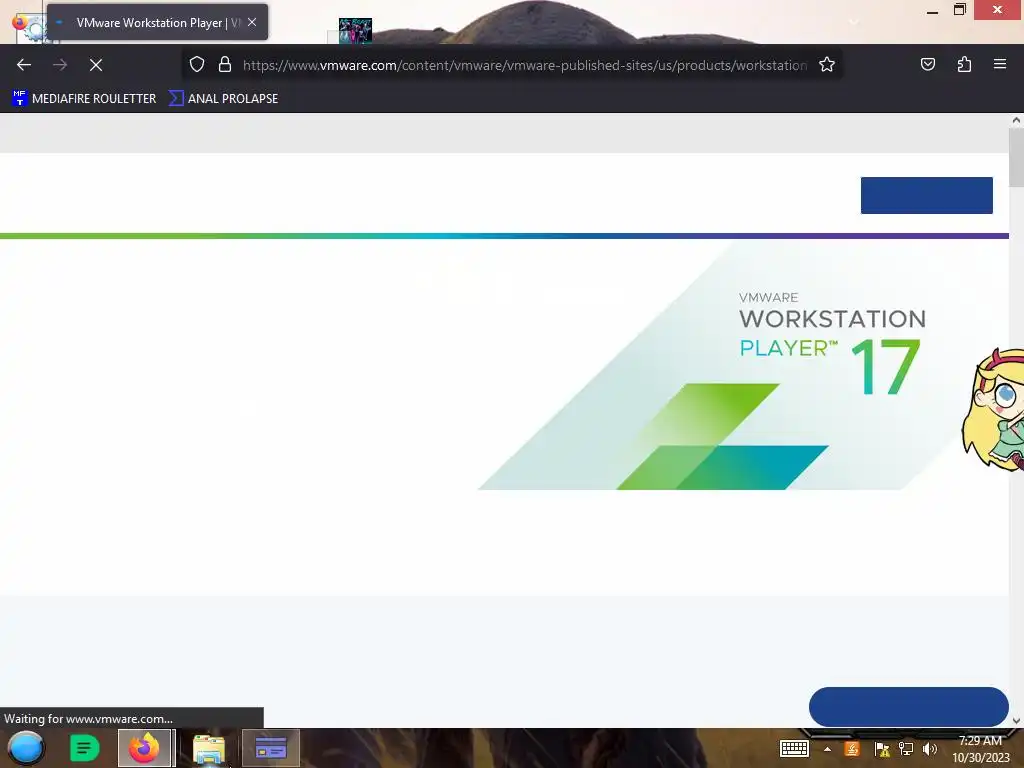Click the address bar URL
1024x768 pixels.
[x=524, y=65]
